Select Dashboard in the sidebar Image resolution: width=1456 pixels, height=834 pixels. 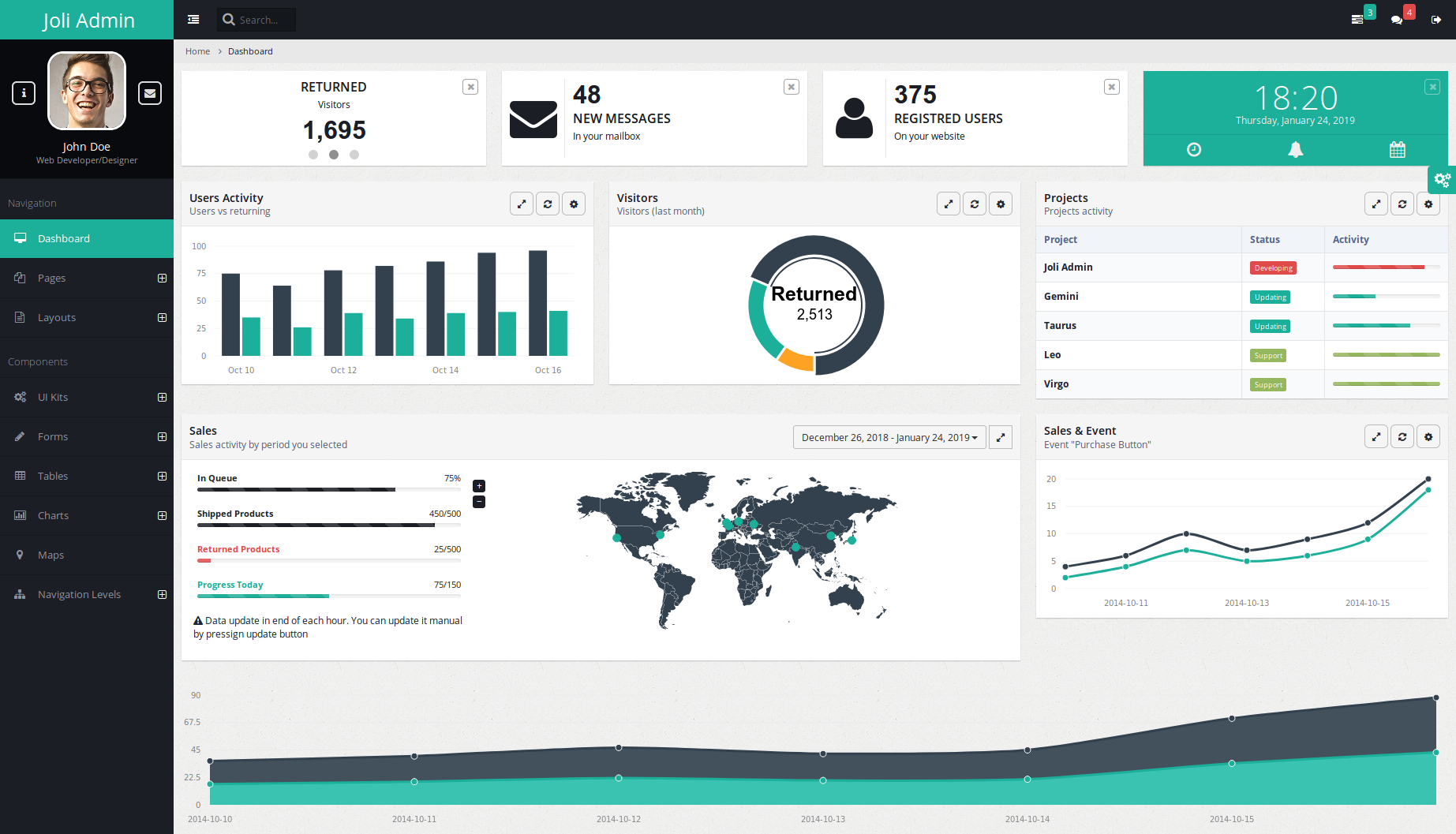[x=64, y=239]
